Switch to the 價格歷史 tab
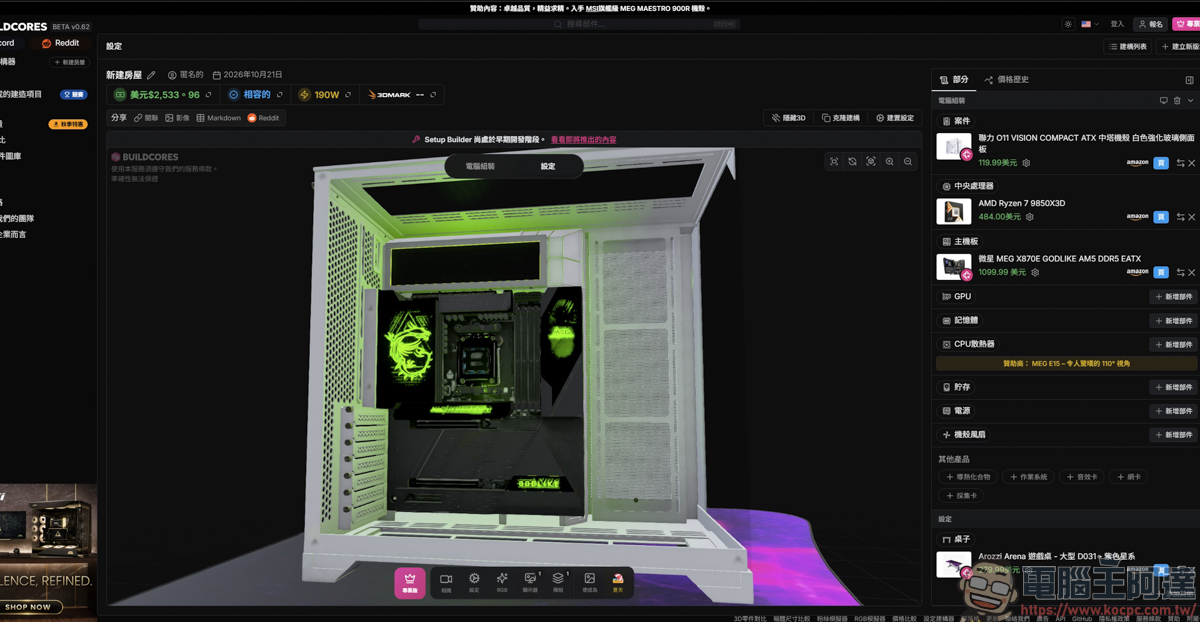 tap(1007, 80)
